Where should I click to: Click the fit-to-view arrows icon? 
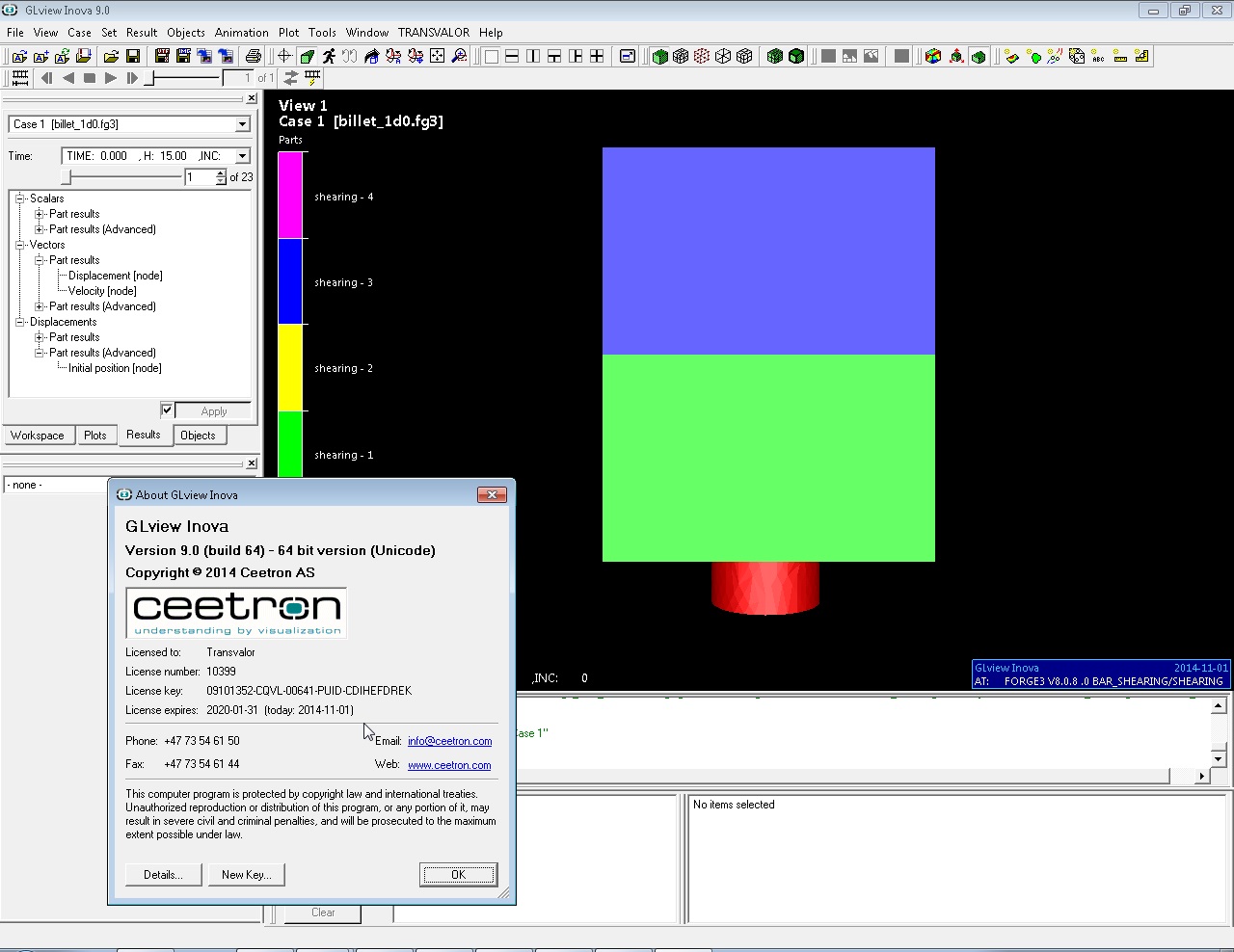437,56
